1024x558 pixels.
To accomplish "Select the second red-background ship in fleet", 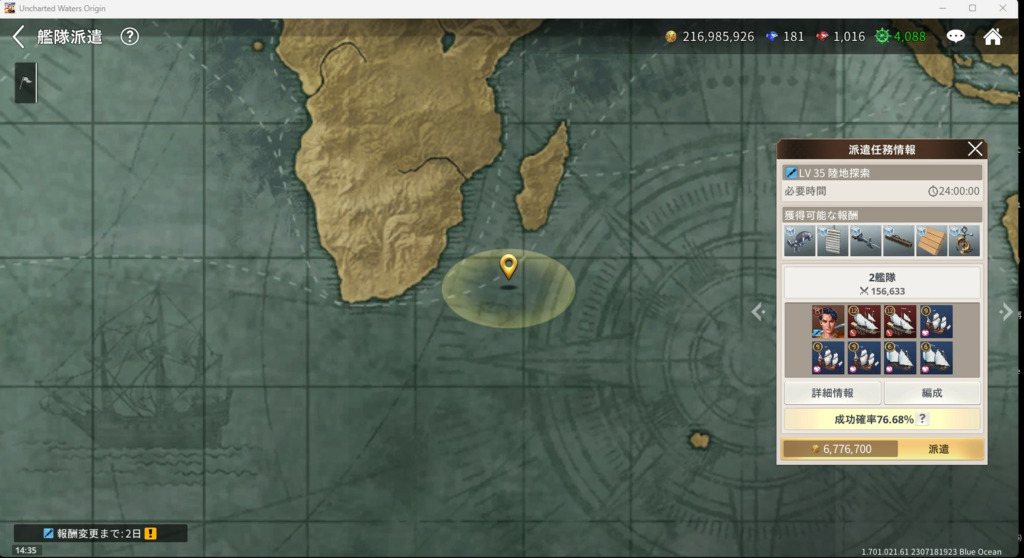I will (900, 321).
